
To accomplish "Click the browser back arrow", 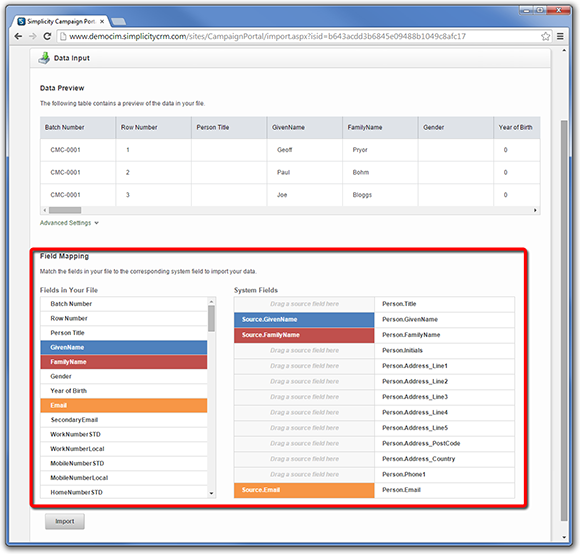I will click(x=18, y=36).
